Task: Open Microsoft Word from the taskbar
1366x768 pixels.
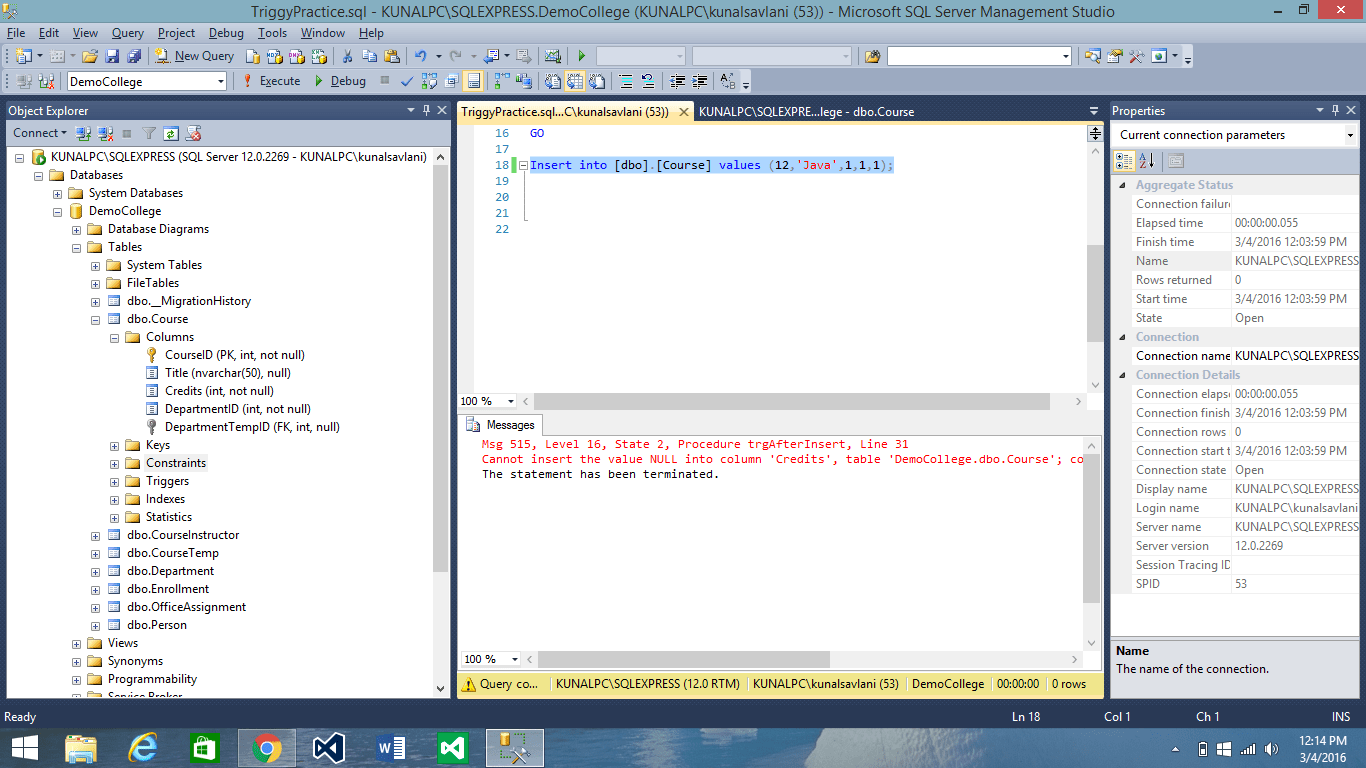Action: point(391,747)
